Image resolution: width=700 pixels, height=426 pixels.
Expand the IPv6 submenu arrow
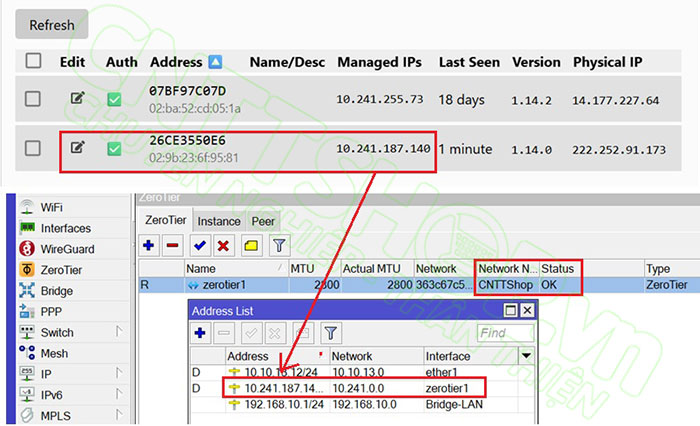coord(119,394)
